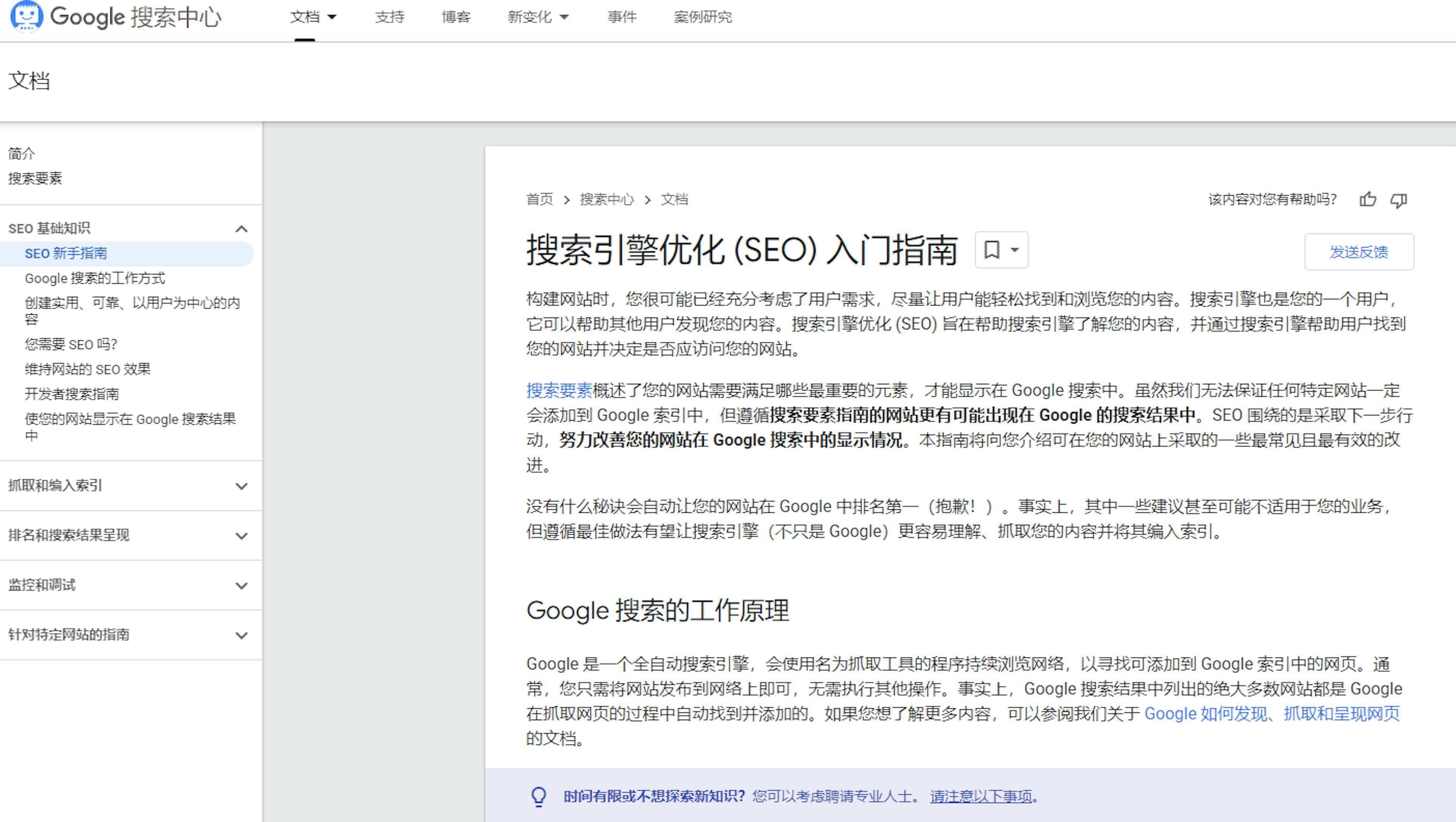1456x822 pixels.
Task: Select 简介 in the sidebar
Action: coord(22,153)
